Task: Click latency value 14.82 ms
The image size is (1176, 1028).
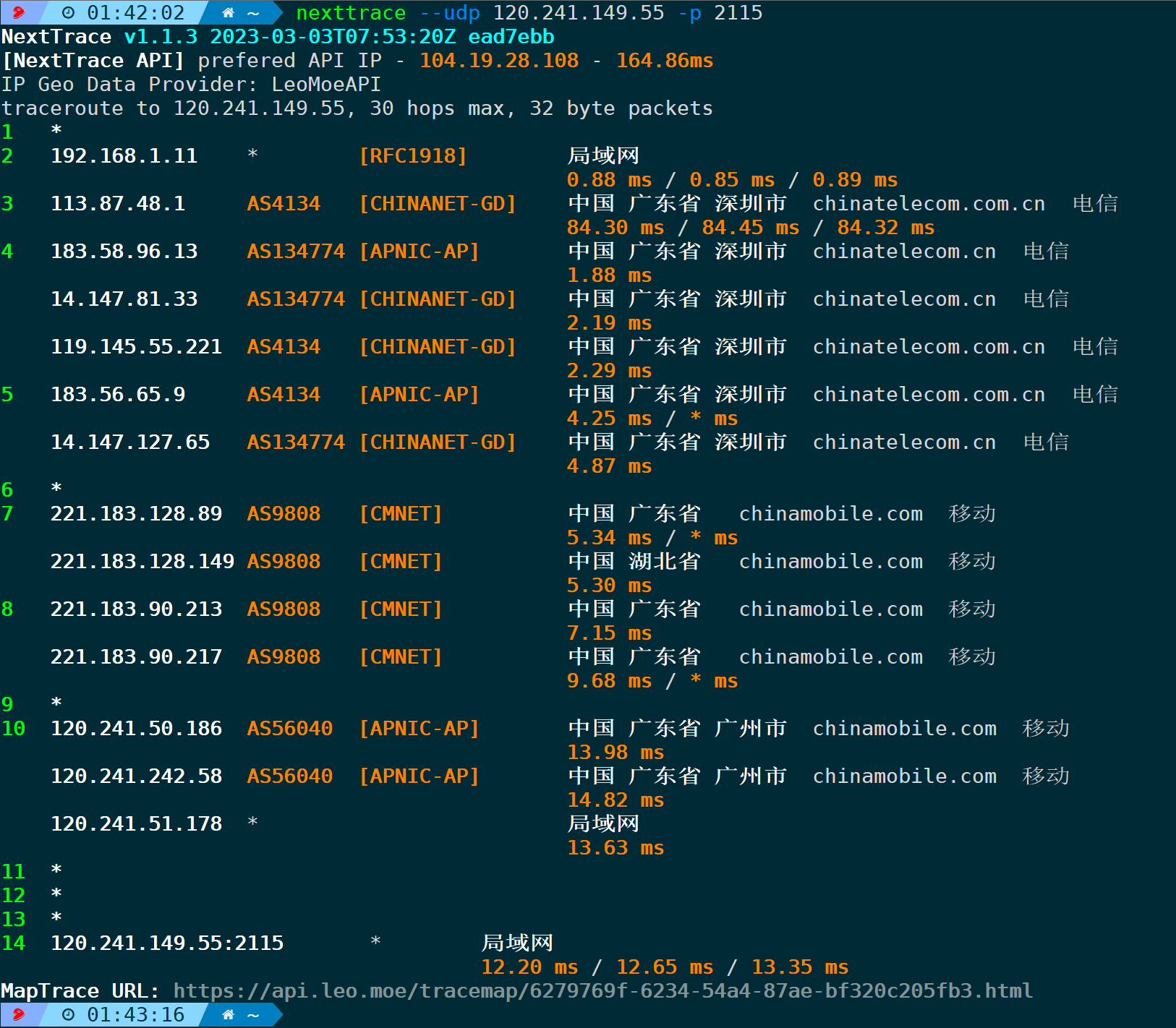Action: point(615,800)
